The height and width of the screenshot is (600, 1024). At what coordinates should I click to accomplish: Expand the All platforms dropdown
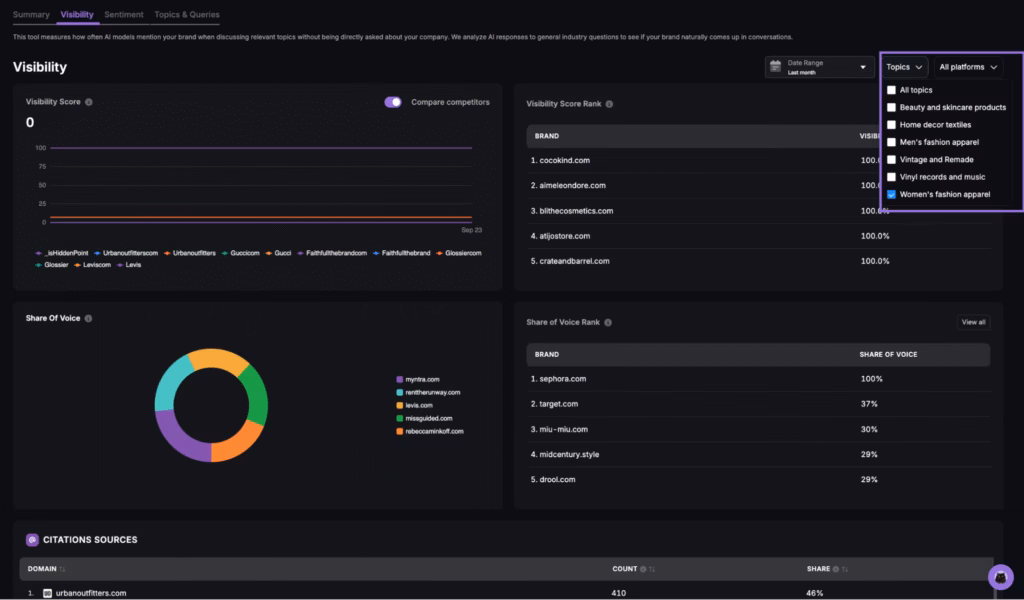[968, 67]
